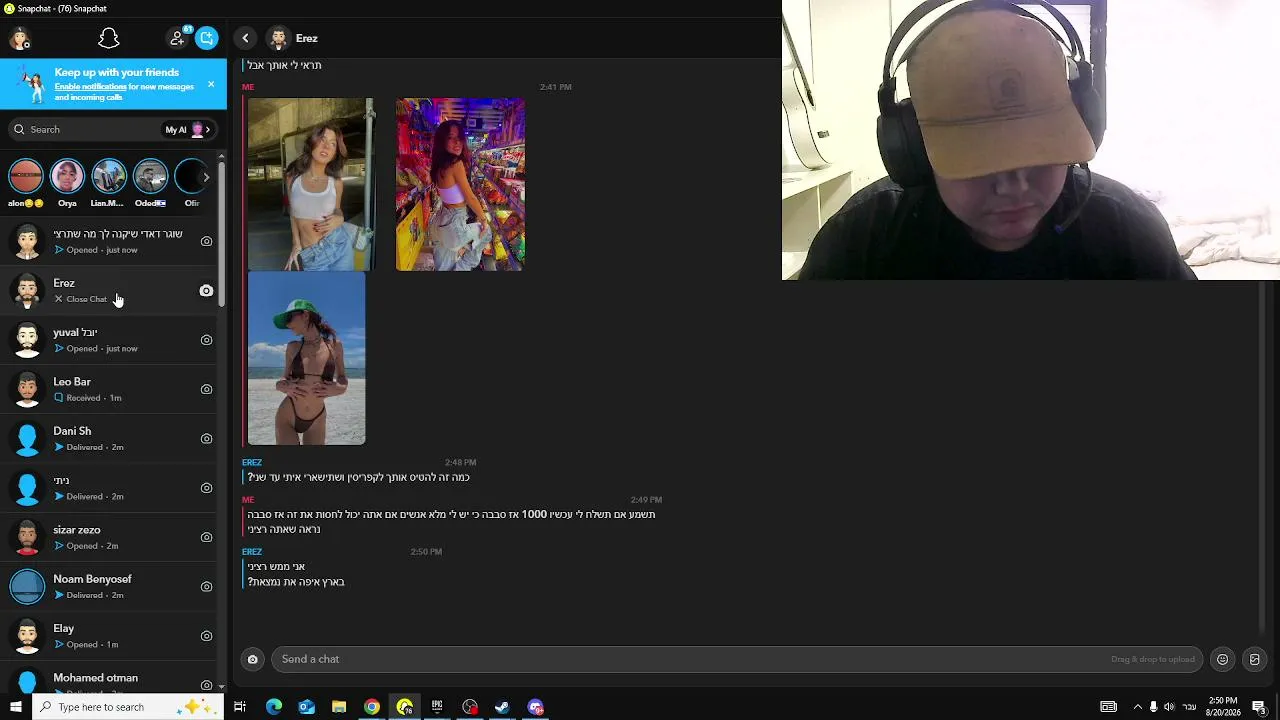
Task: Open the yuval conversation
Action: coord(110,340)
